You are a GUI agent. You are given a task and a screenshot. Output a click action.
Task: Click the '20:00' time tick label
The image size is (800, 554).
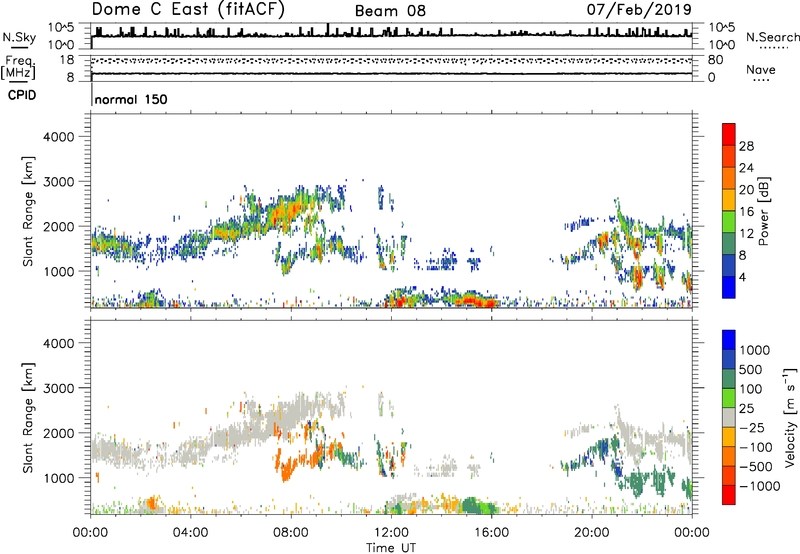click(x=591, y=533)
